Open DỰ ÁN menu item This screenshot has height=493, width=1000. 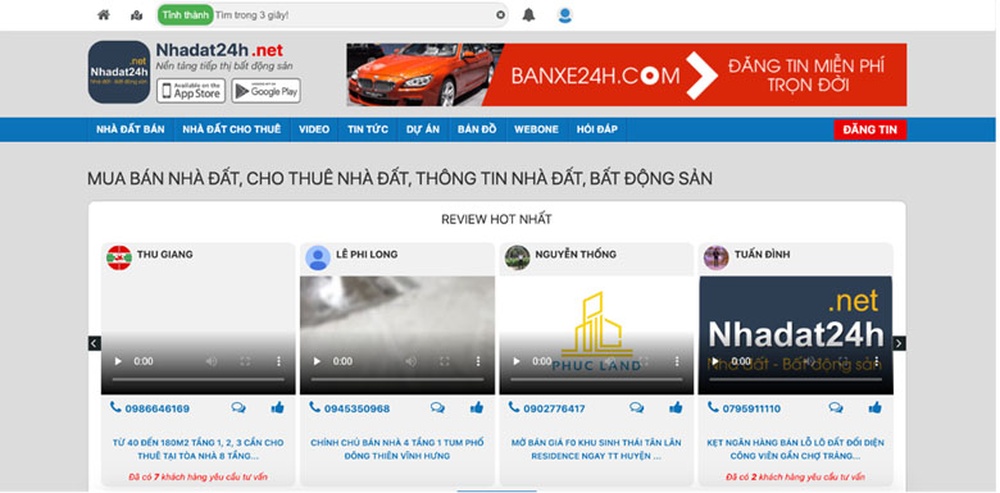tap(423, 129)
